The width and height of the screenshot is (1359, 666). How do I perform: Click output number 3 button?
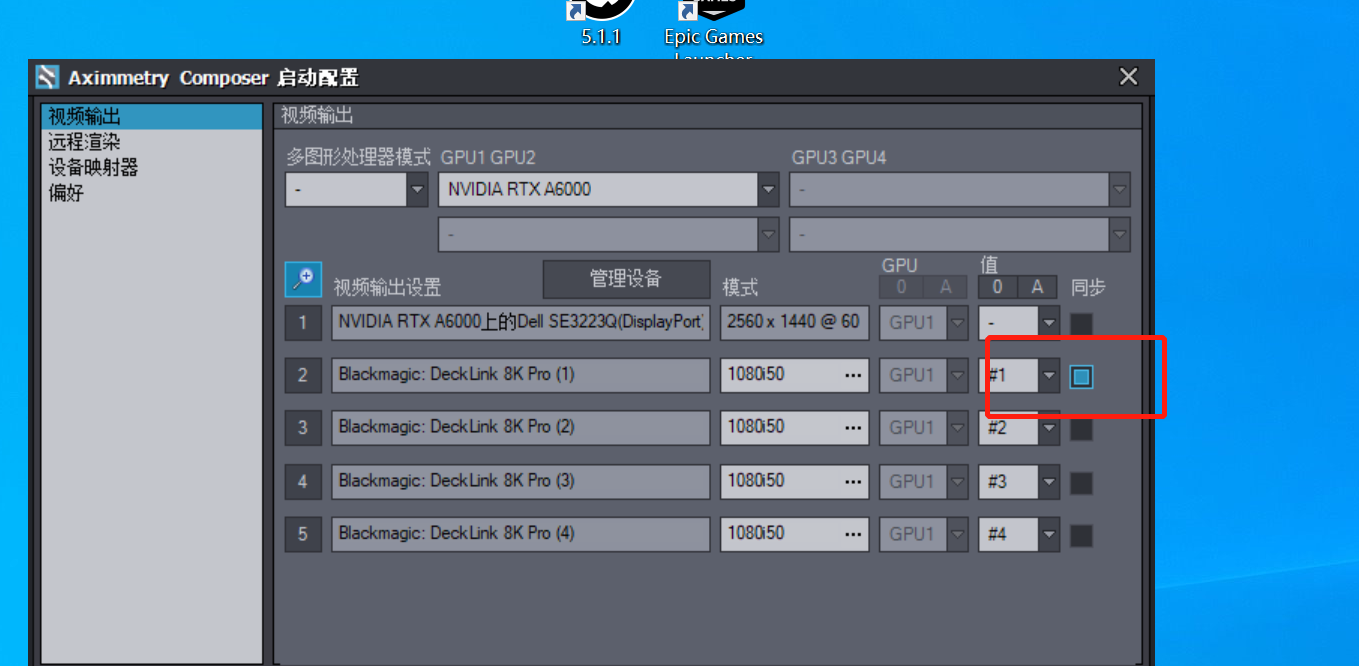click(303, 428)
